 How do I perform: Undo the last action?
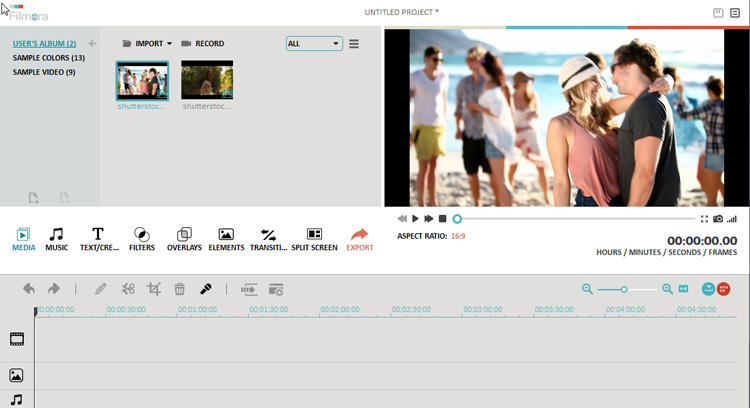(x=29, y=289)
